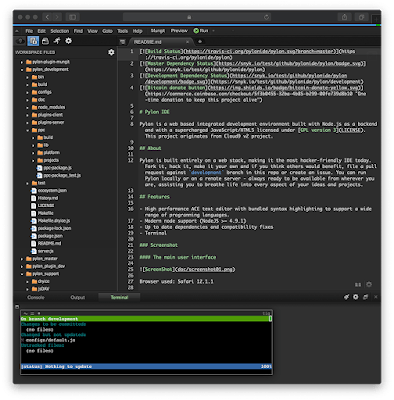Image resolution: width=394 pixels, height=400 pixels.
Task: Select the Makefile entry in the tree
Action: click(42, 213)
